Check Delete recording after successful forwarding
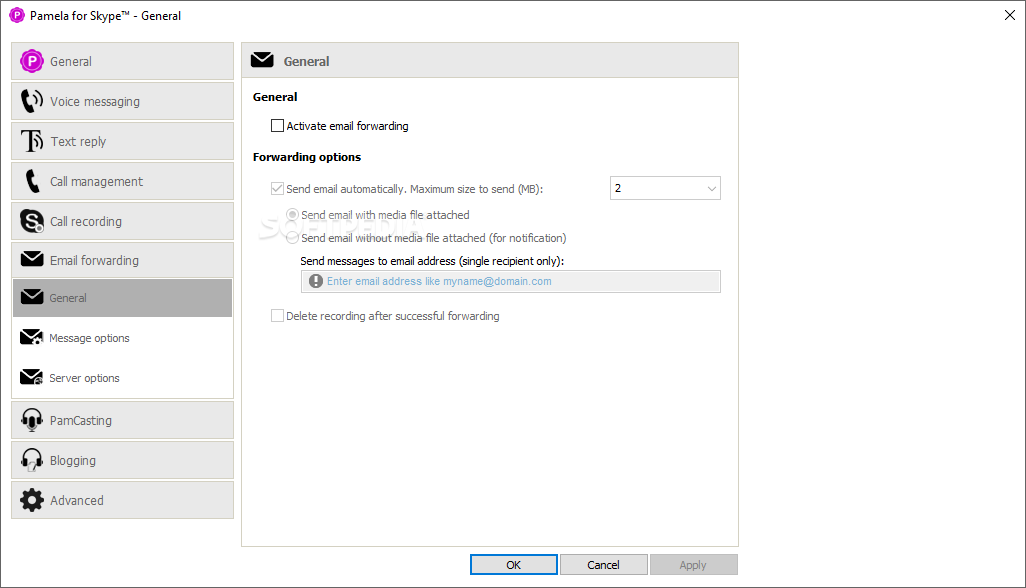This screenshot has width=1026, height=588. coord(277,316)
